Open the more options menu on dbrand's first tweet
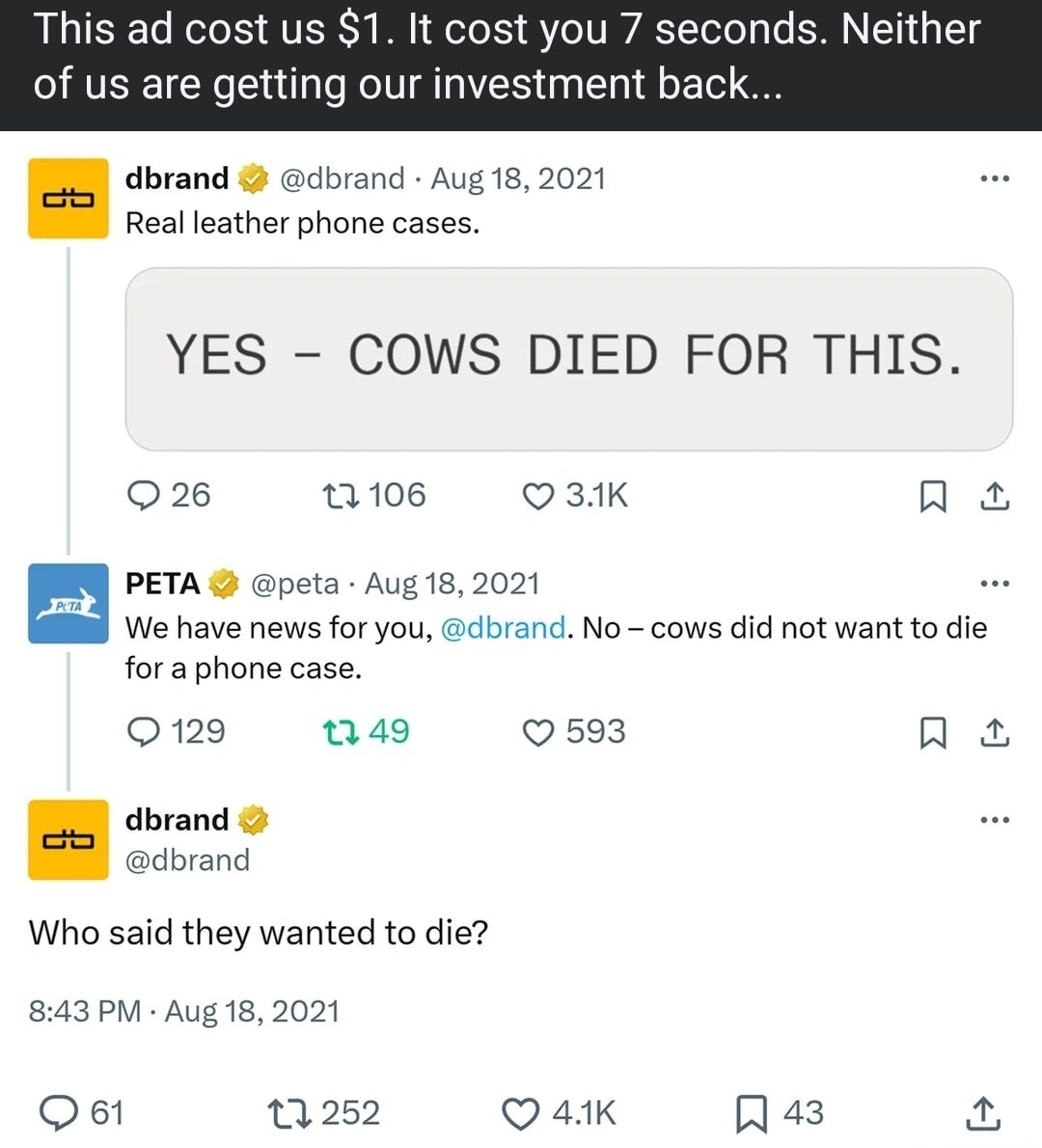Viewport: 1042px width, 1148px height. point(995,177)
